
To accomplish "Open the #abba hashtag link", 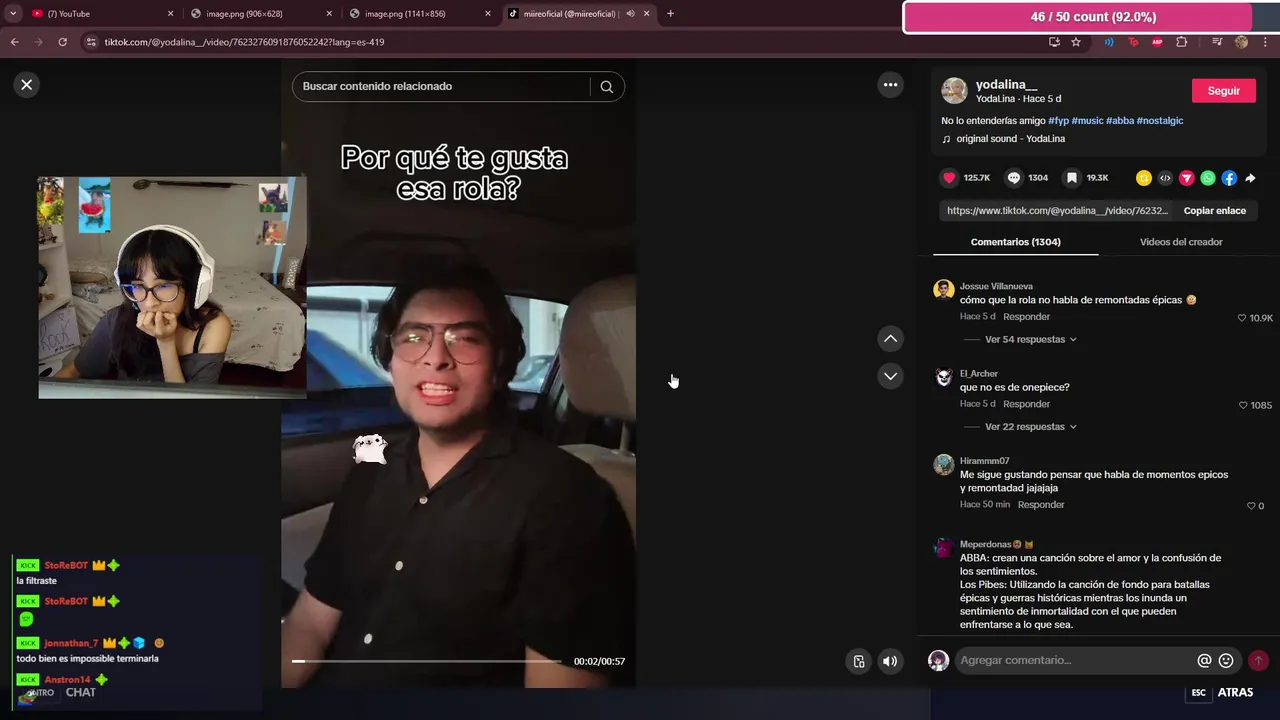I will click(x=1119, y=121).
